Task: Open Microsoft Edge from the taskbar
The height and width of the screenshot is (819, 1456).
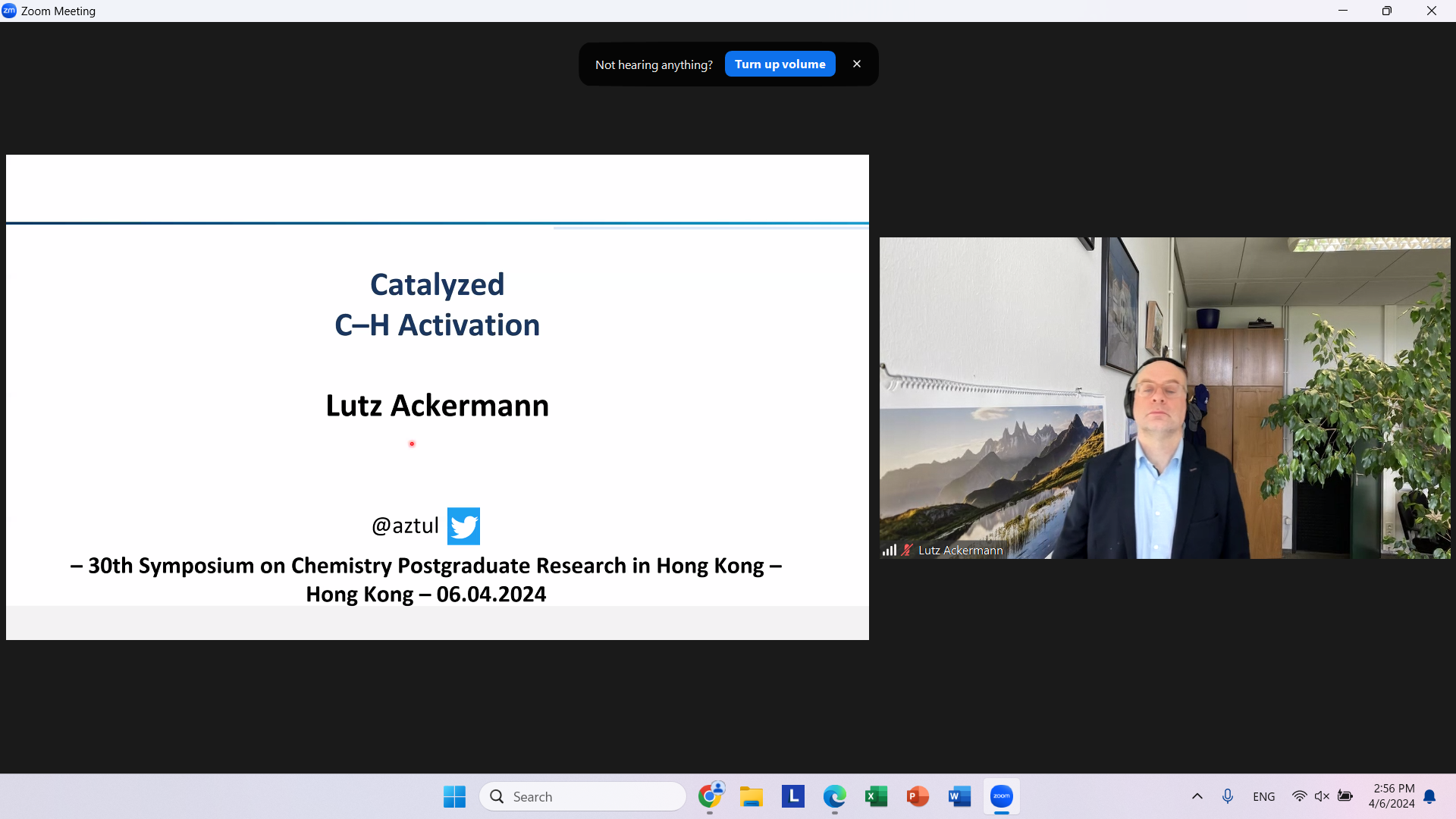Action: point(835,796)
